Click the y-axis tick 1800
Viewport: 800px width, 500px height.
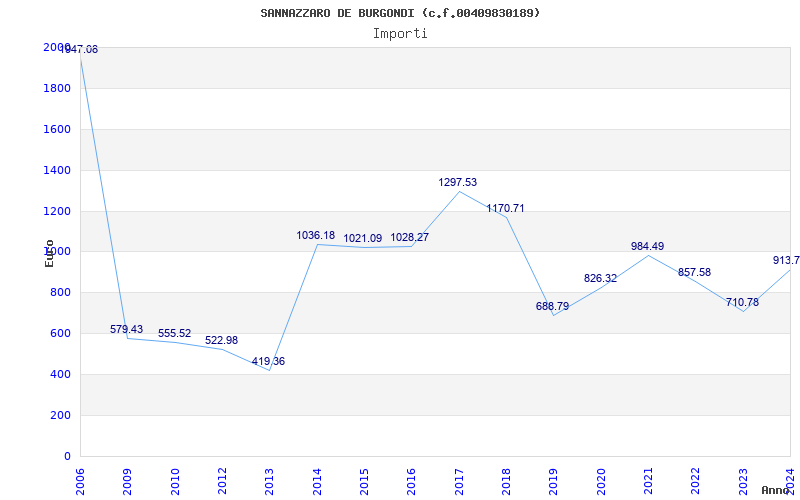pos(58,88)
